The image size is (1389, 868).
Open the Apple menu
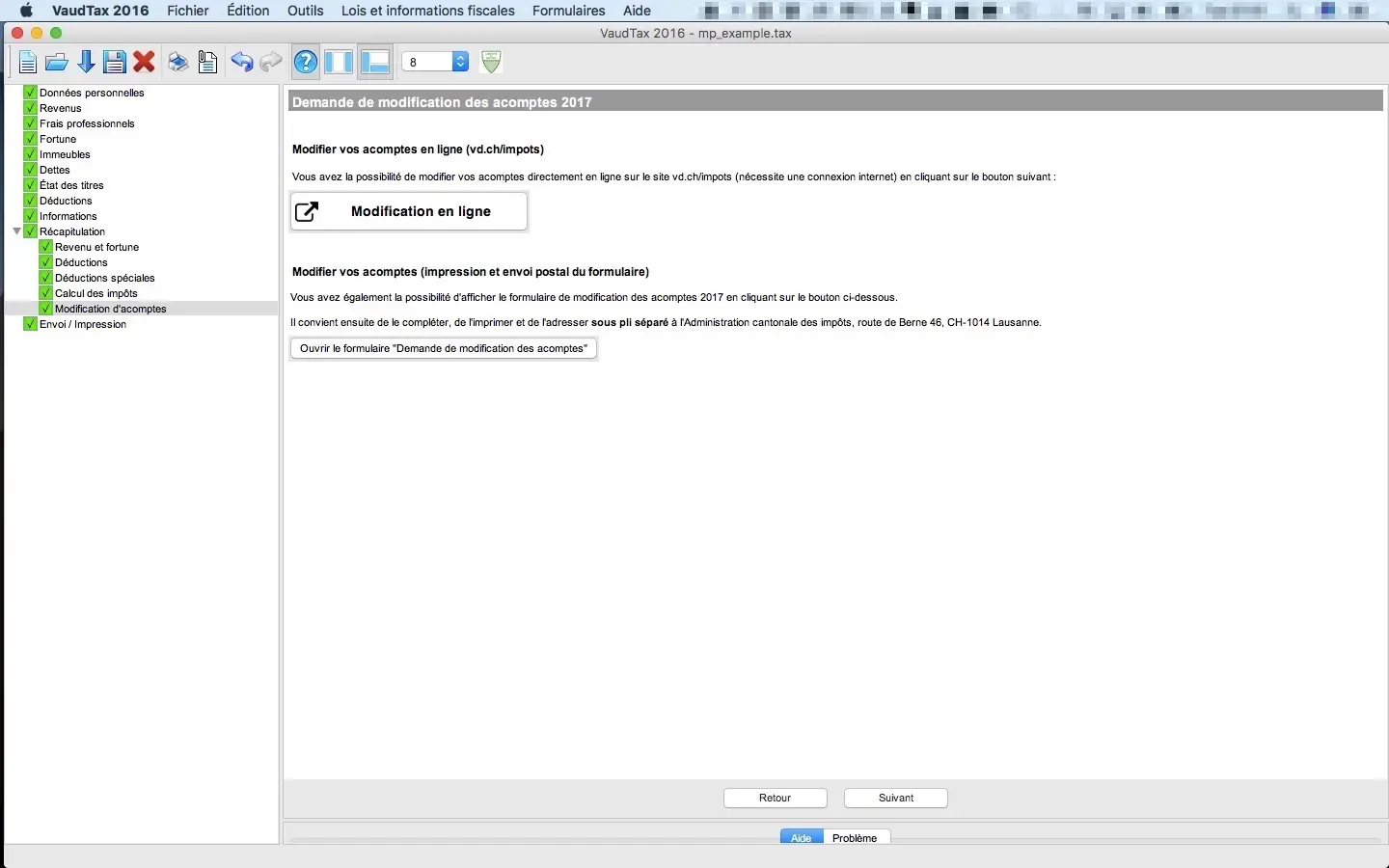(27, 11)
